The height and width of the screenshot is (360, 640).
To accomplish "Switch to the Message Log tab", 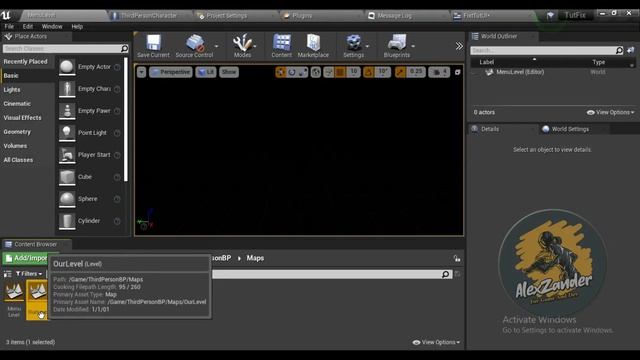I will click(395, 16).
